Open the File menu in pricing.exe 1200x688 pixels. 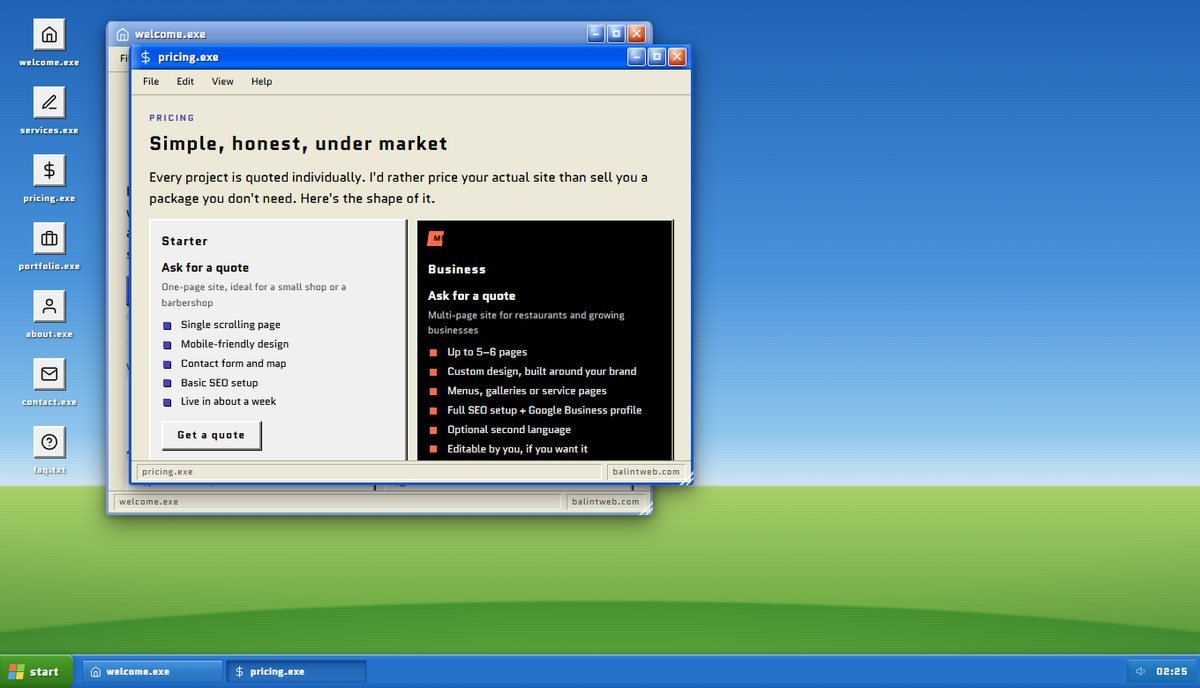pyautogui.click(x=151, y=82)
